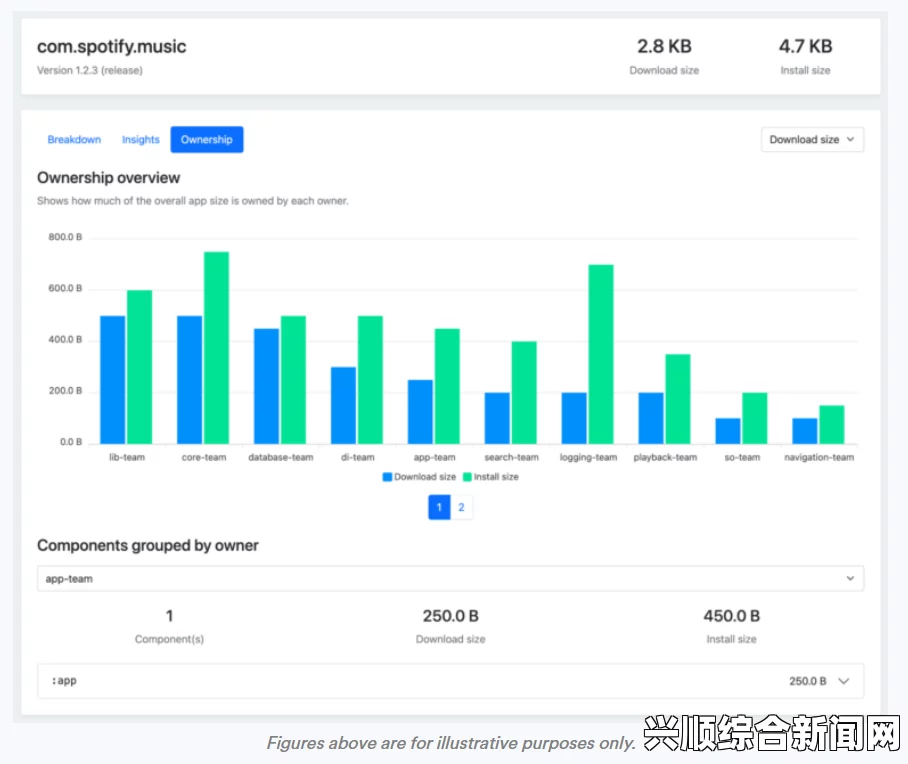Click the 400.0 B axis label
Screen dimensions: 908x764
point(65,339)
